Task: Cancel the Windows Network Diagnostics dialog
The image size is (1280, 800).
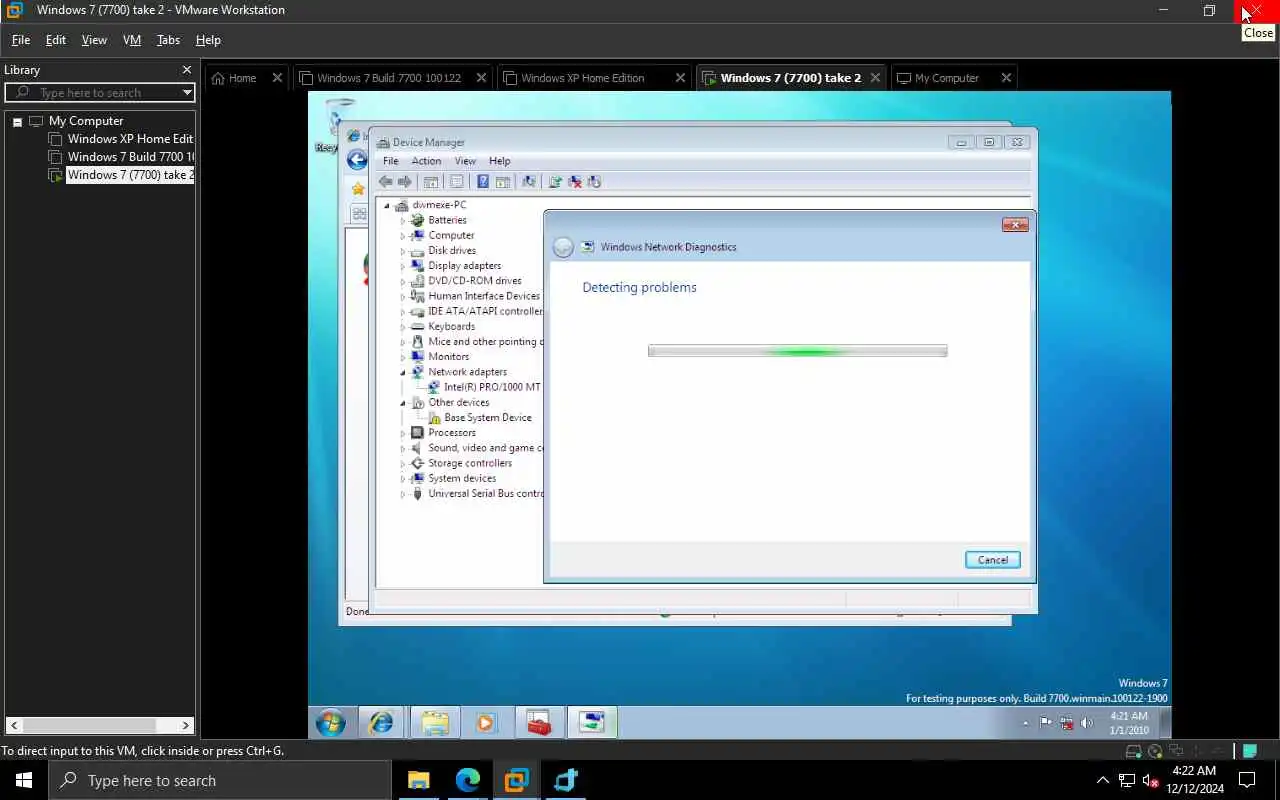Action: [x=993, y=560]
